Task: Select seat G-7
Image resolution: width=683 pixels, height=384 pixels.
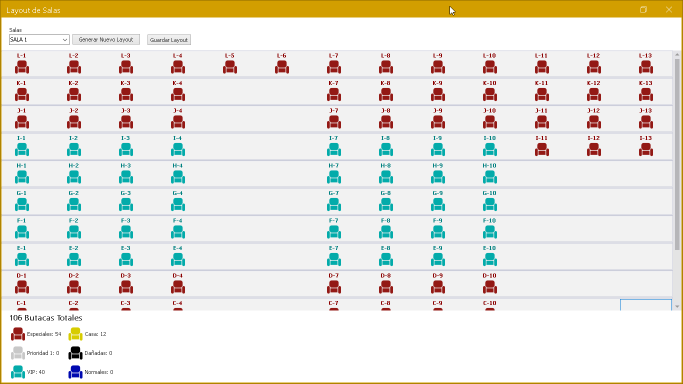Action: 334,204
